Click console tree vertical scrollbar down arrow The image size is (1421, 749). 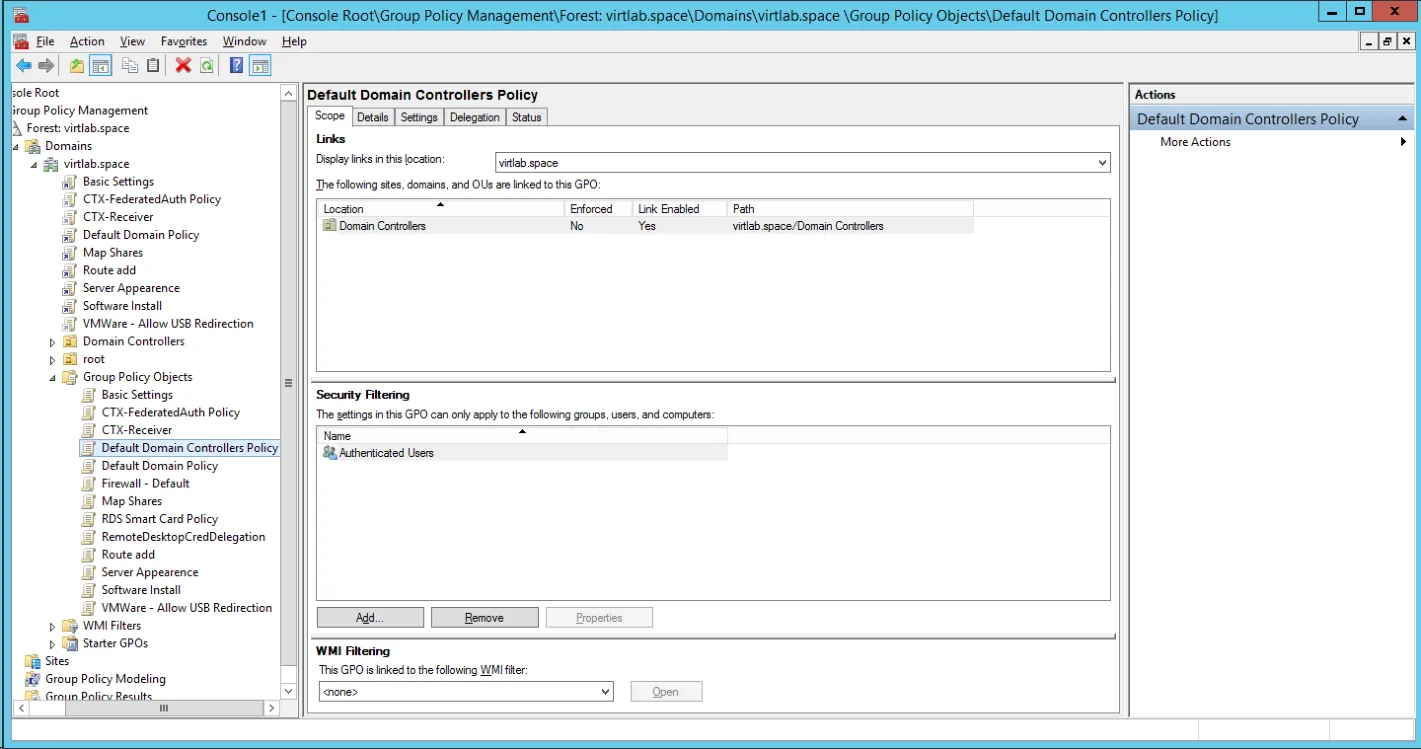click(x=289, y=691)
